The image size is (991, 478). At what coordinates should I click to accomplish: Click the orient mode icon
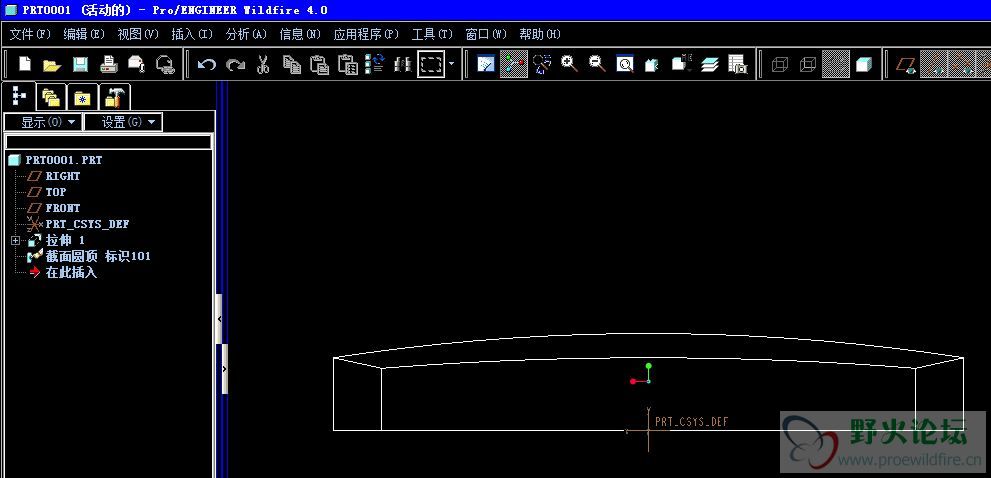click(x=542, y=64)
